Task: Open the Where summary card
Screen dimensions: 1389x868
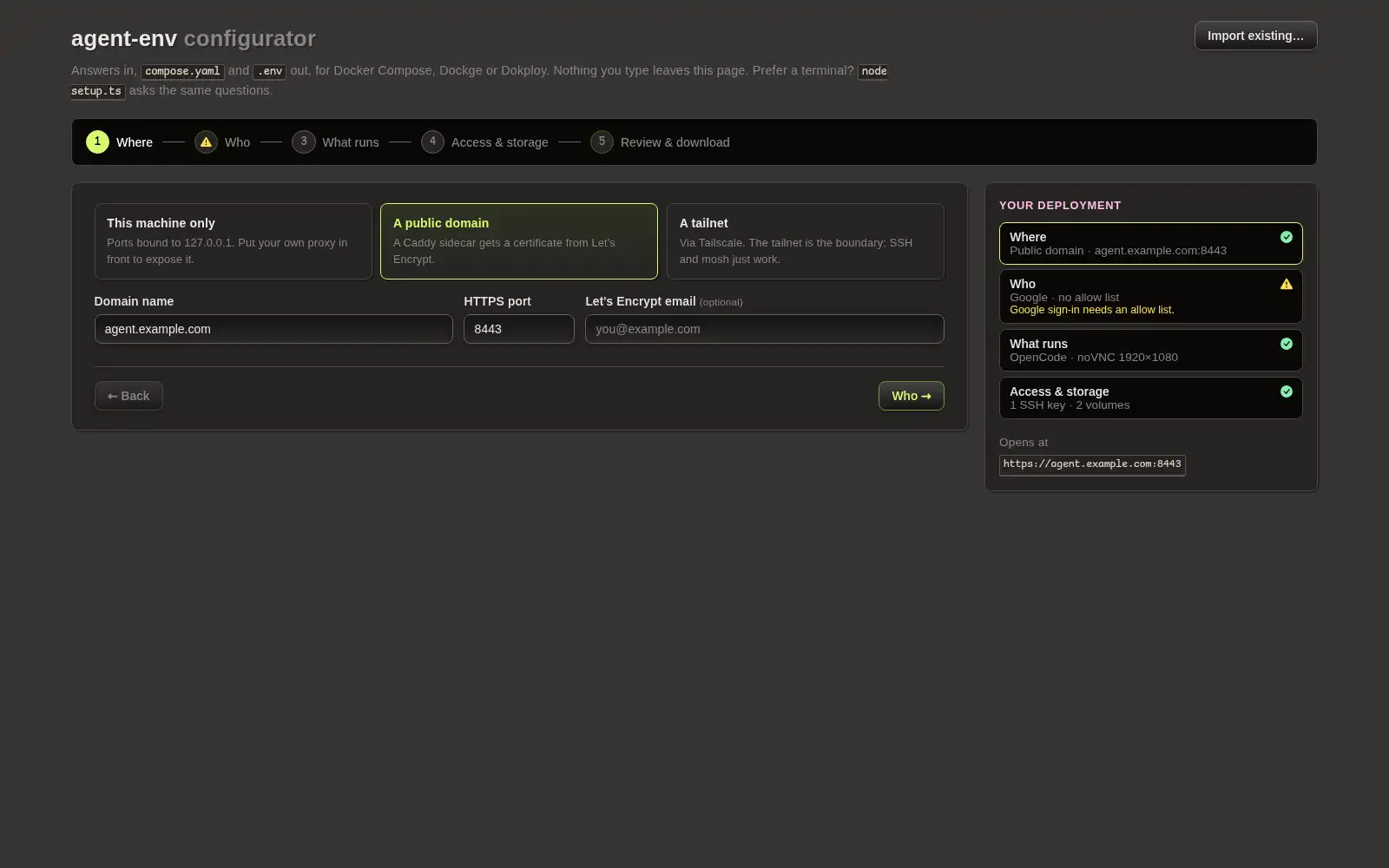Action: click(1150, 243)
